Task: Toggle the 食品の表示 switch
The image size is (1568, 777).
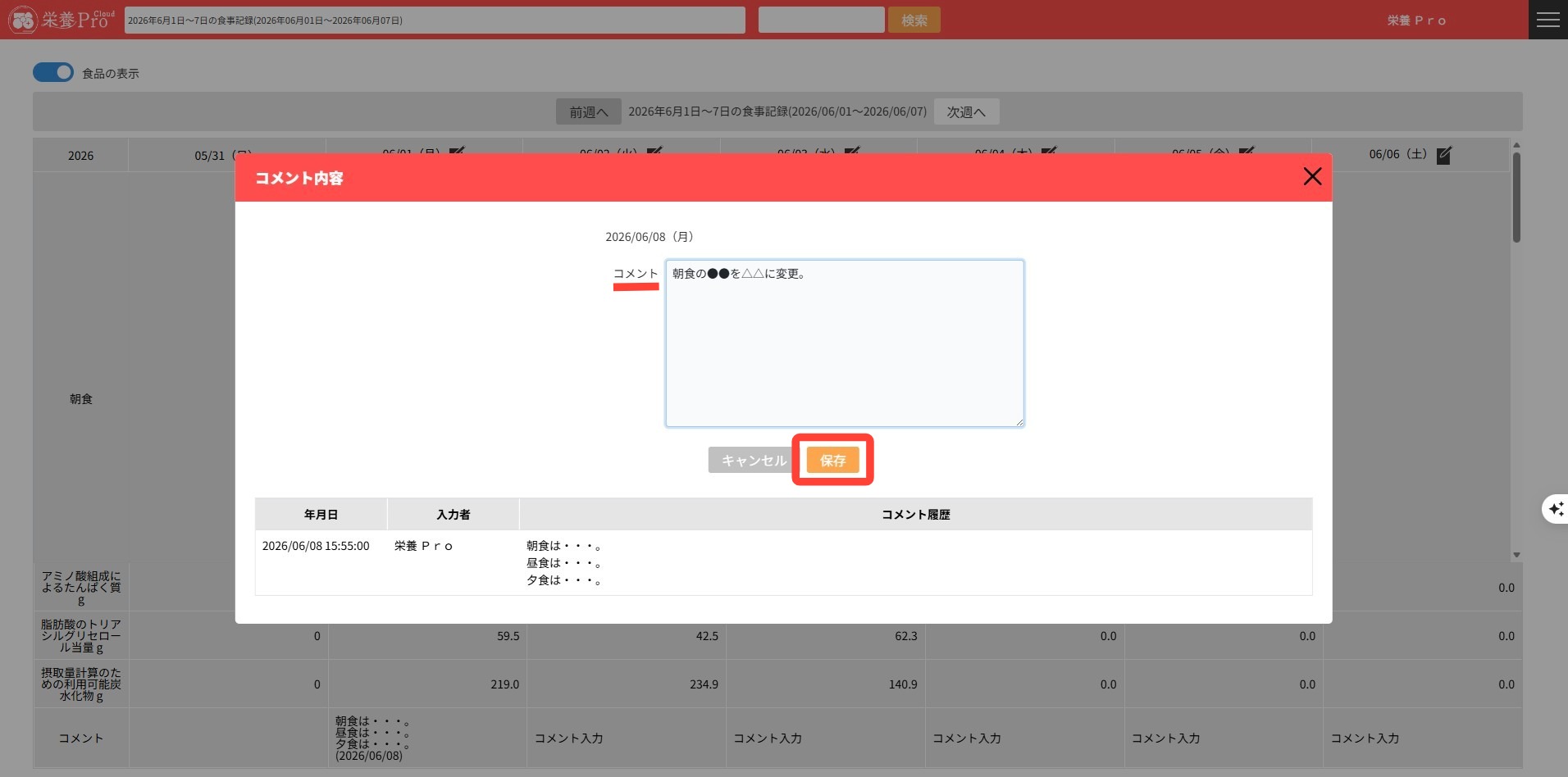Action: coord(53,73)
